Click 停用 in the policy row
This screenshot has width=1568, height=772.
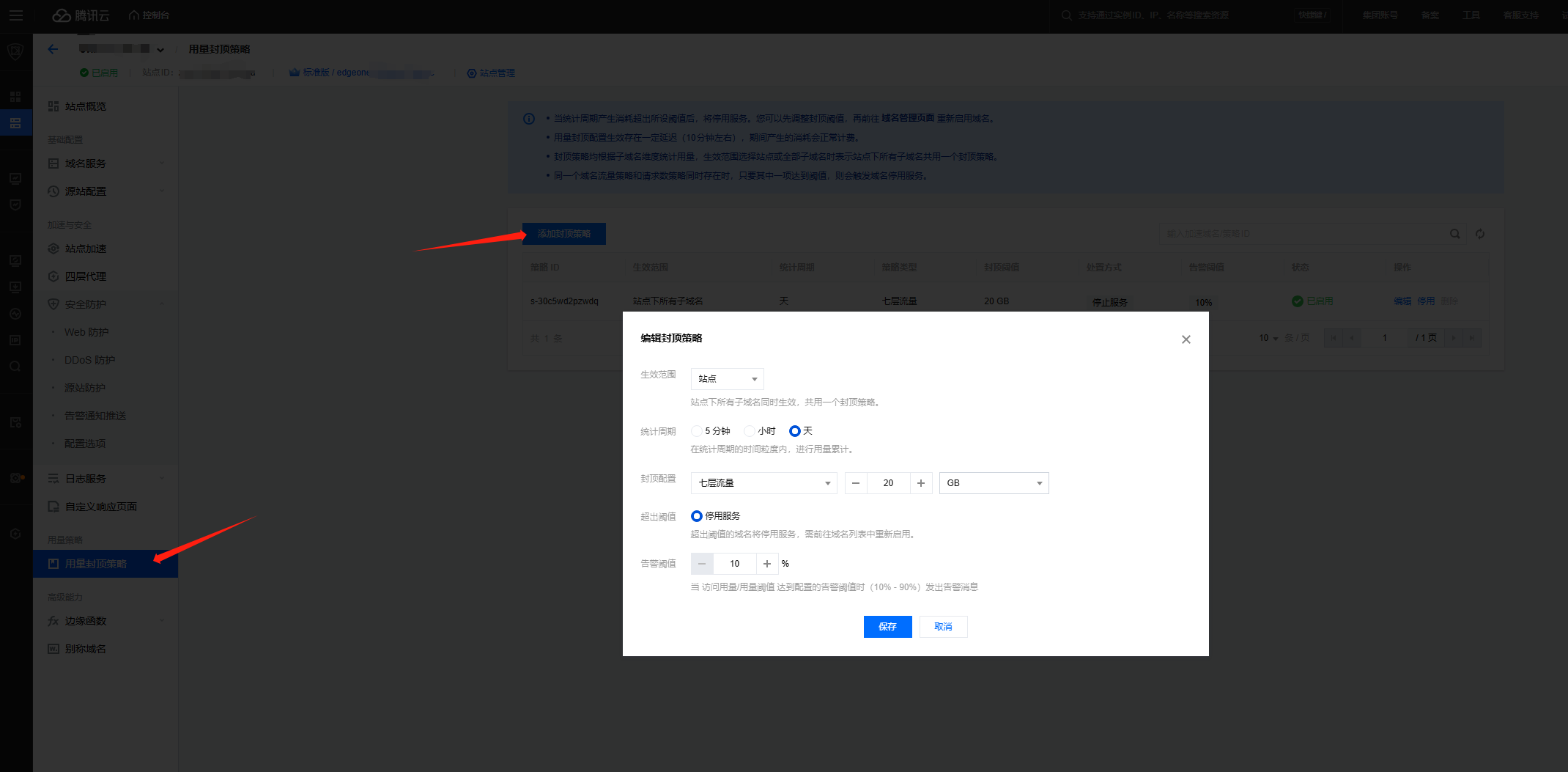point(1426,301)
